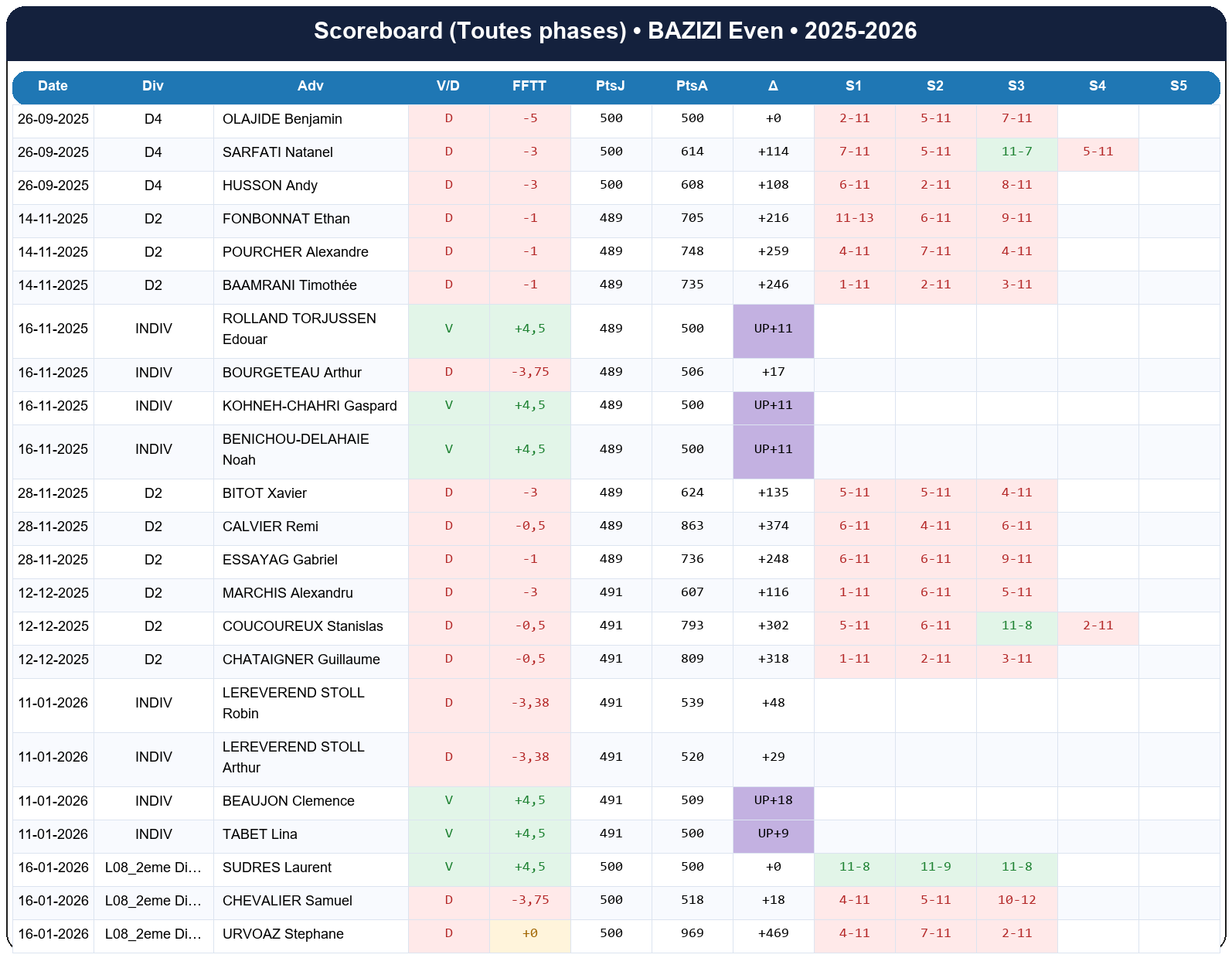Viewport: 1232px width, 958px height.
Task: Click the truncated L08_2eme division for SUDRES Laurent
Action: pos(153,868)
